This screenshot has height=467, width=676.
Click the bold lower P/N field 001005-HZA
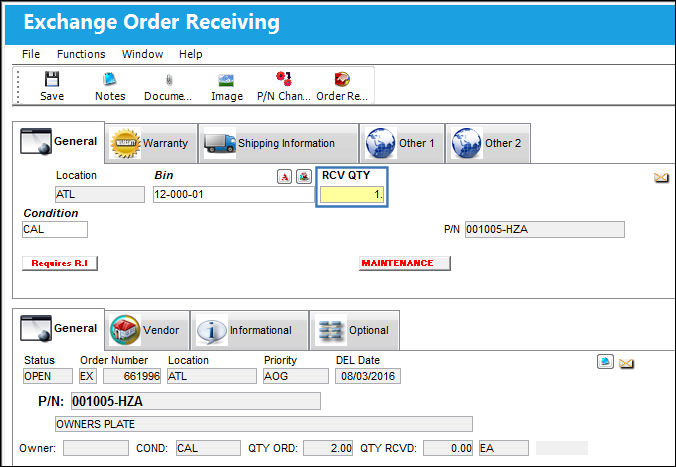coord(196,401)
